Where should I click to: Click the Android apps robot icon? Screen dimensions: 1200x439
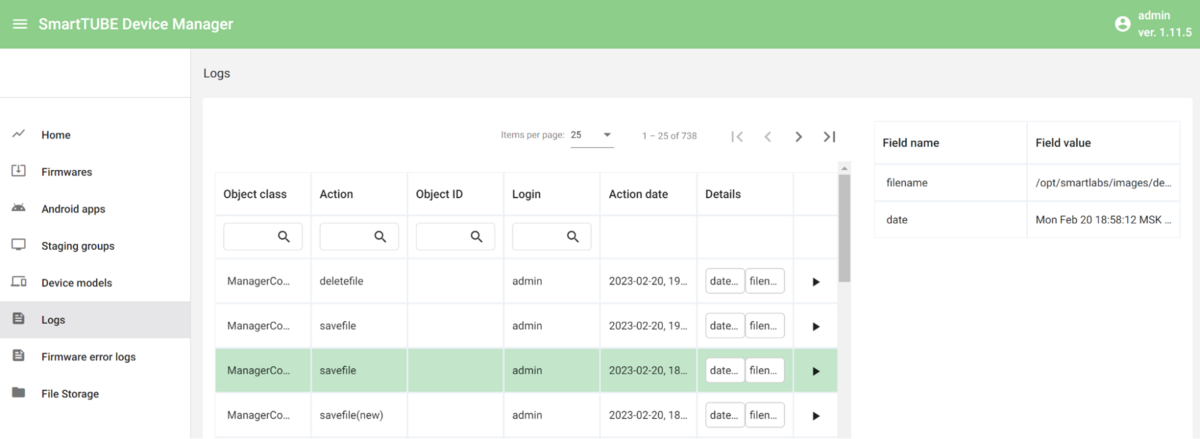click(x=18, y=208)
